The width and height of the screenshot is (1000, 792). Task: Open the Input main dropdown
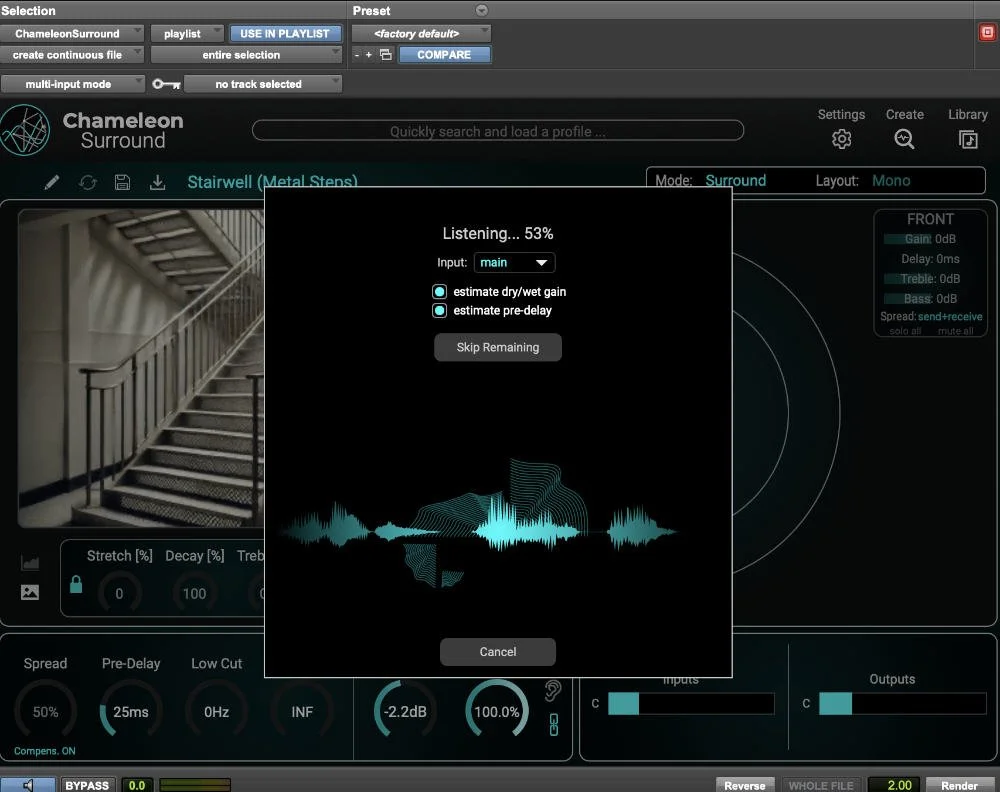pos(514,263)
